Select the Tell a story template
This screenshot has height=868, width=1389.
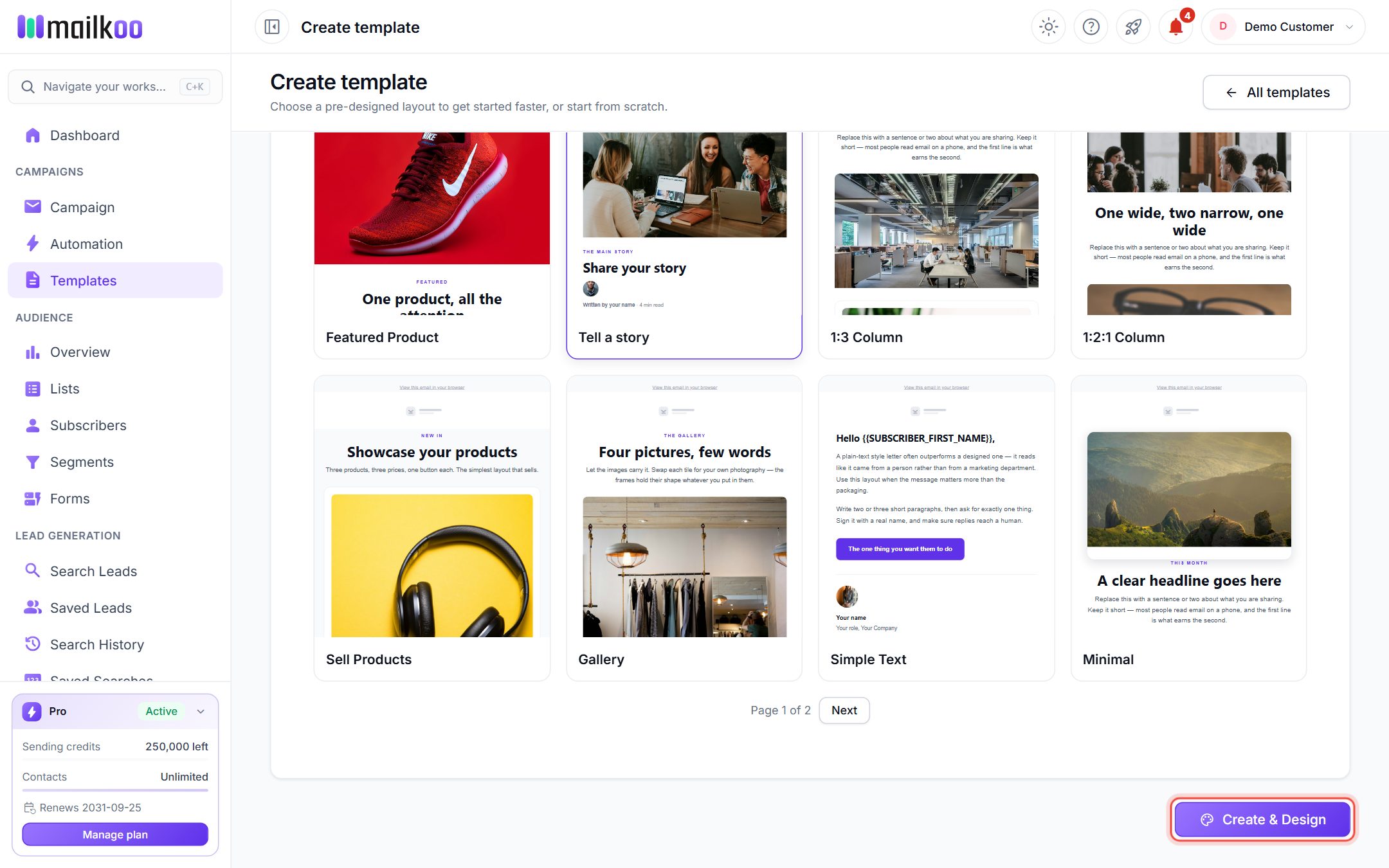coord(684,245)
